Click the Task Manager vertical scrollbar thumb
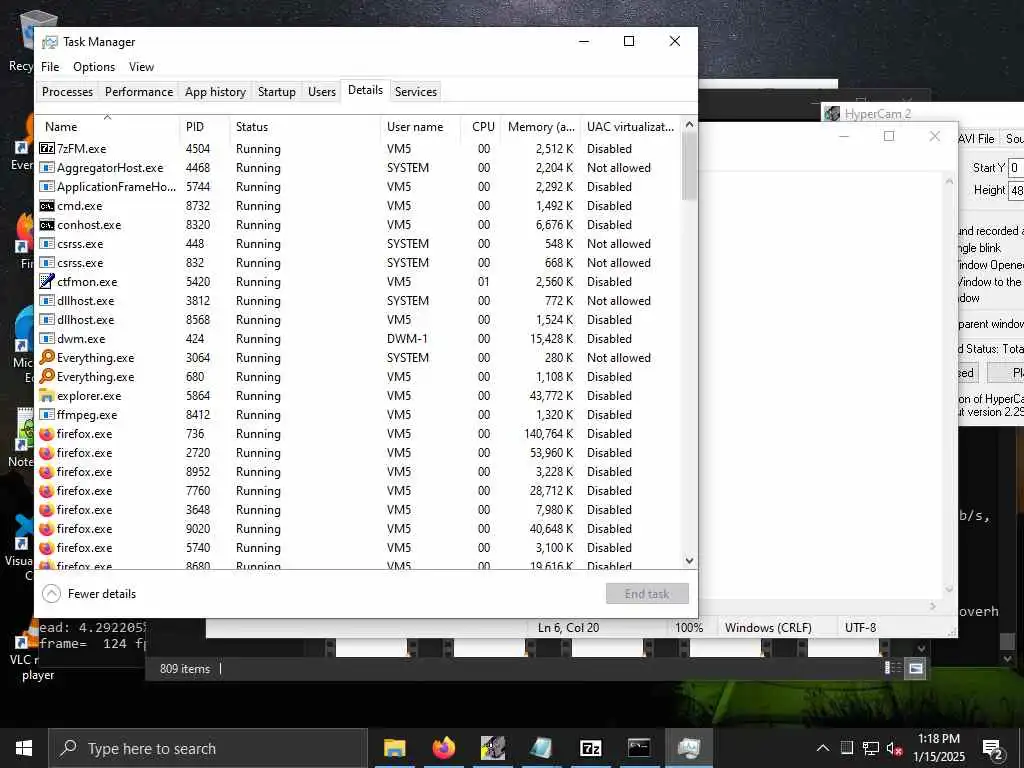This screenshot has height=768, width=1024. (x=689, y=167)
